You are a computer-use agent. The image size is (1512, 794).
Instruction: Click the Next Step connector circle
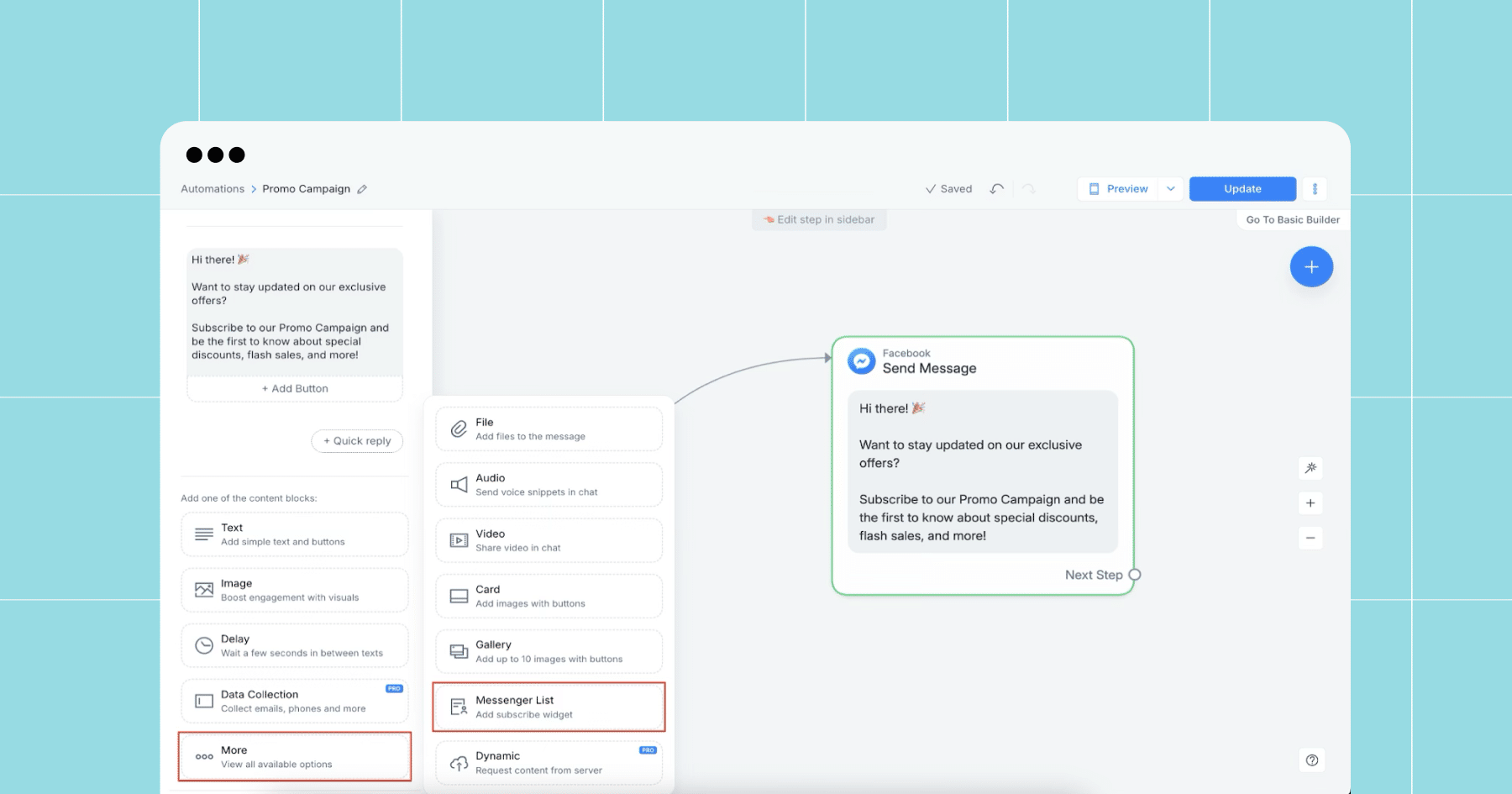pyautogui.click(x=1135, y=575)
